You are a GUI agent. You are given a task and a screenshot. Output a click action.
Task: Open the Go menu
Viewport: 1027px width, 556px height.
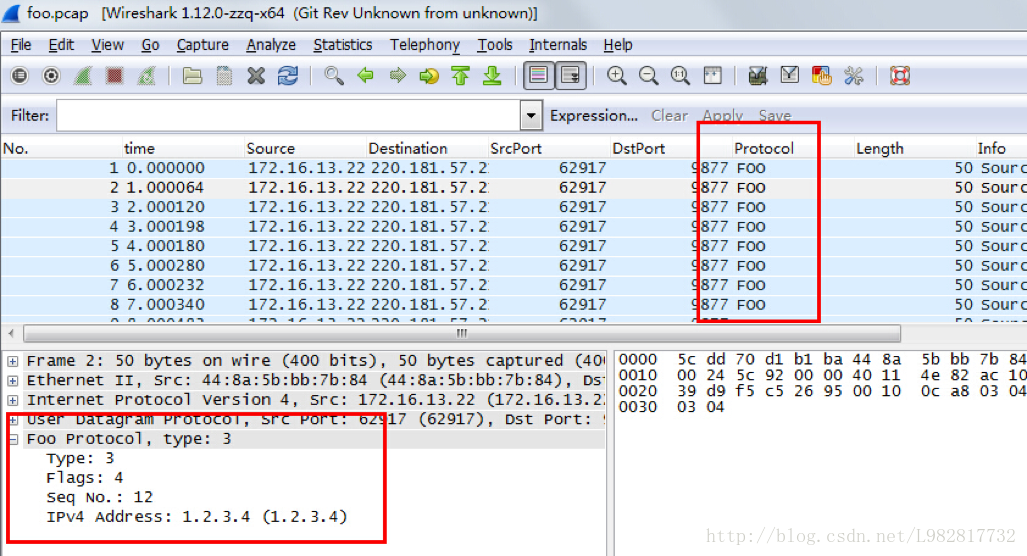click(150, 45)
